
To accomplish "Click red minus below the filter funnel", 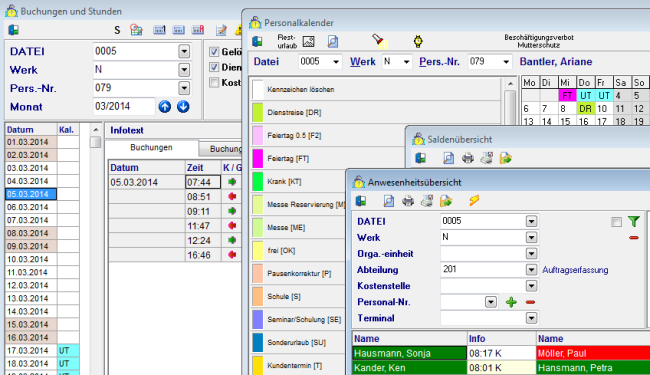I will tap(634, 238).
